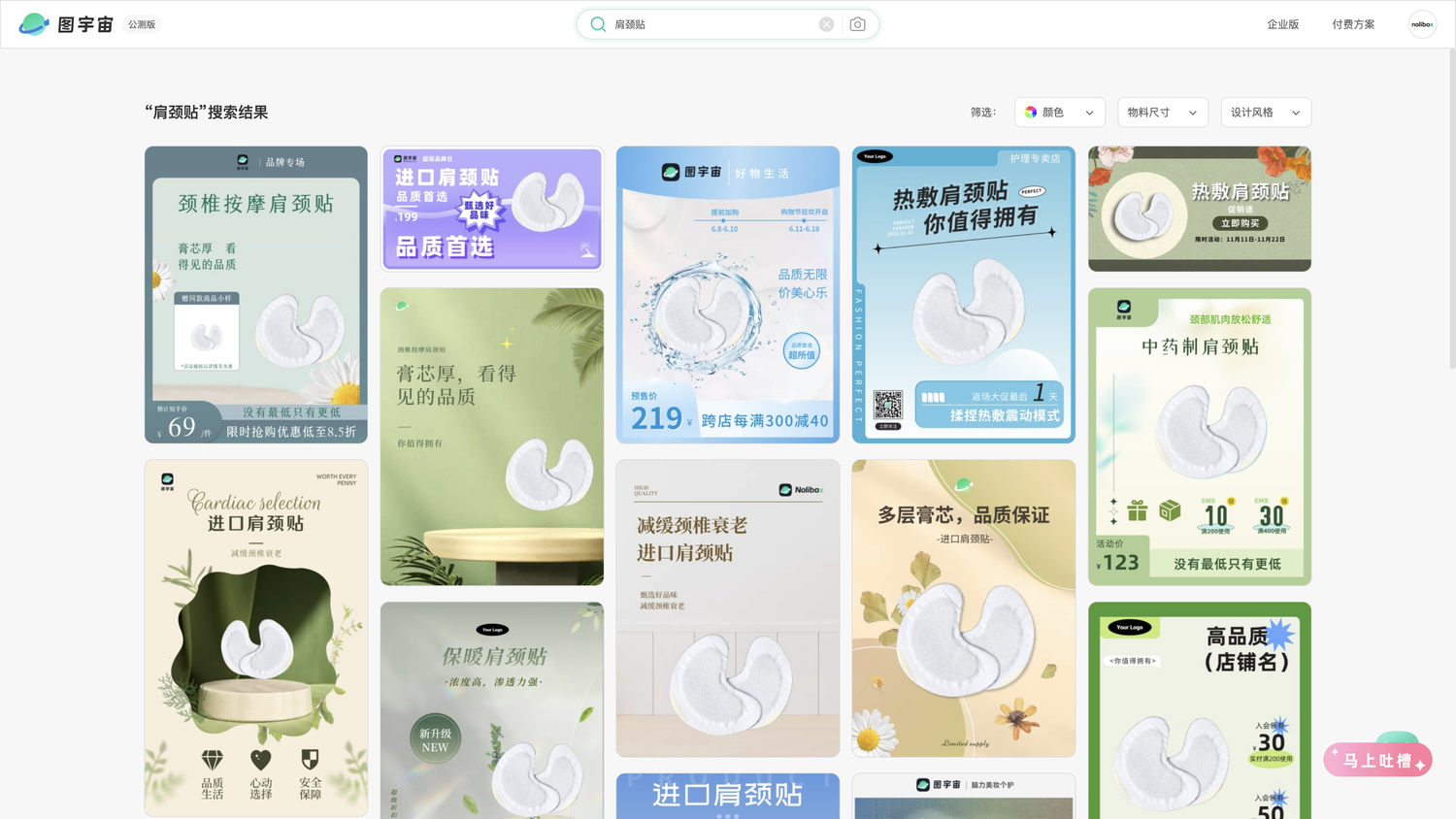Open the 脑力美妆个护 template
1456x819 pixels.
(964, 796)
